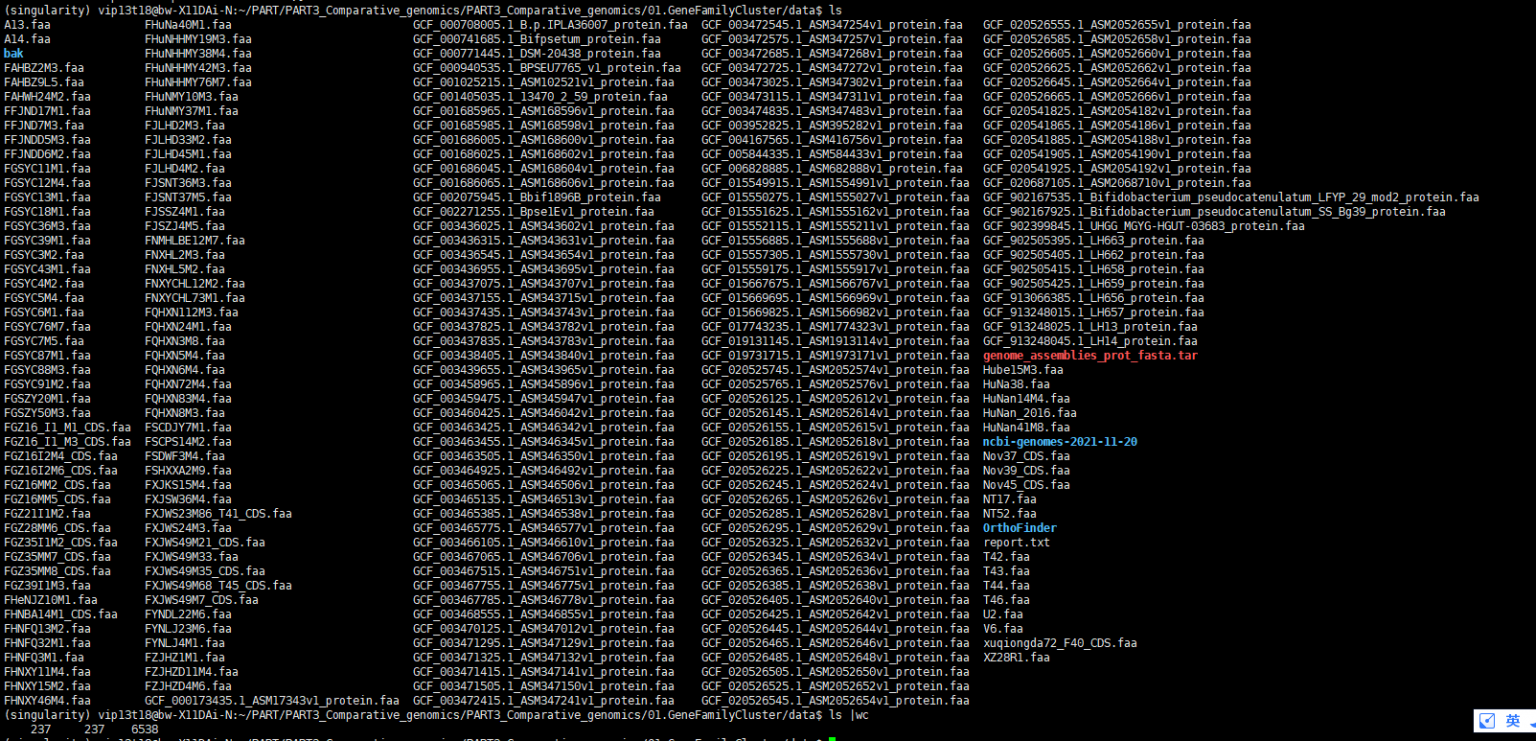The height and width of the screenshot is (741, 1536).
Task: Click the report.txt file name
Action: (x=1016, y=543)
